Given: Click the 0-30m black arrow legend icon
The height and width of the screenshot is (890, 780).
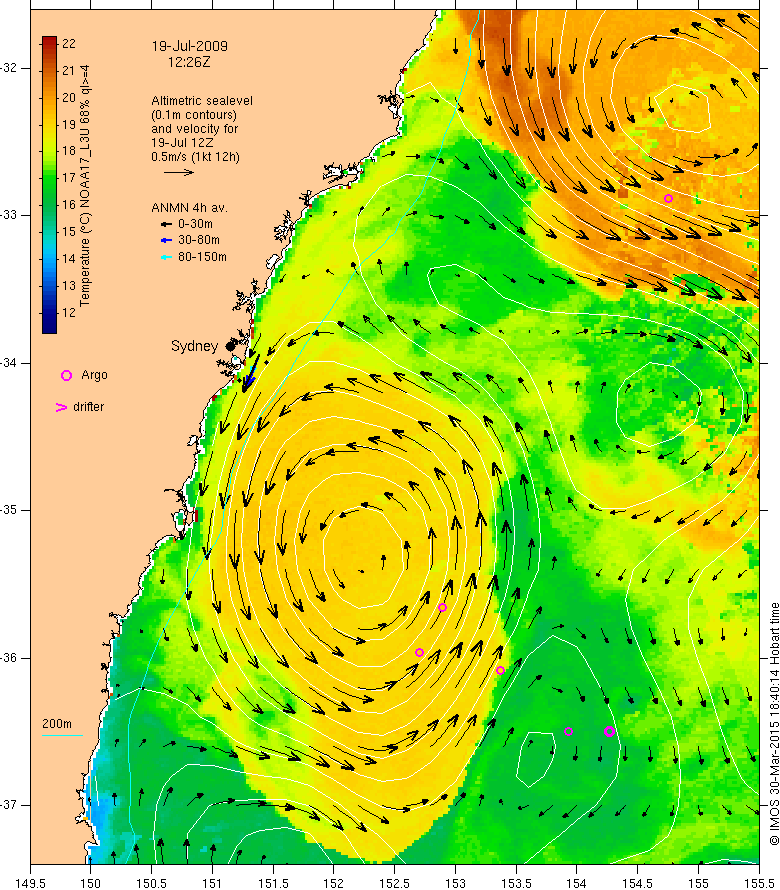Looking at the screenshot, I should [166, 224].
